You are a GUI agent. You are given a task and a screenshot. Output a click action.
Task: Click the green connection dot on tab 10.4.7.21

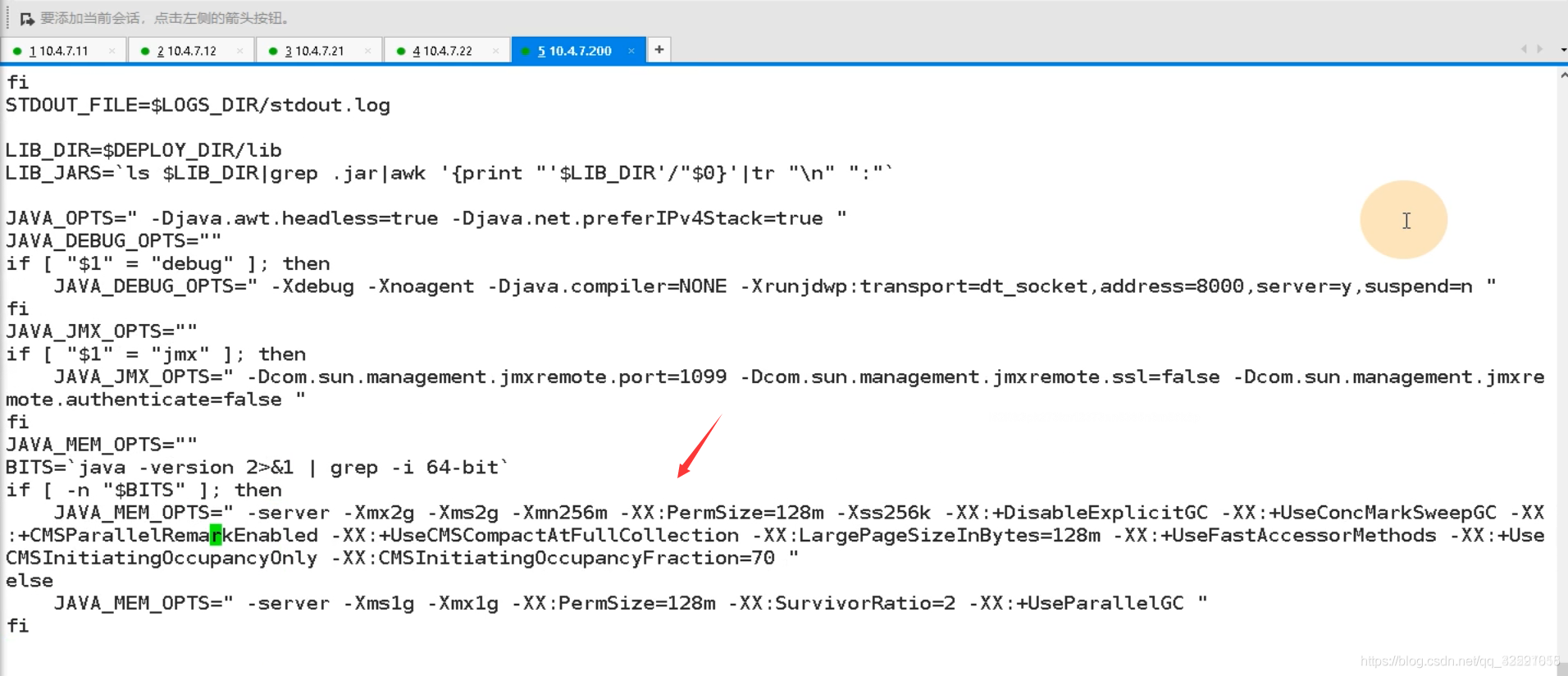(273, 51)
